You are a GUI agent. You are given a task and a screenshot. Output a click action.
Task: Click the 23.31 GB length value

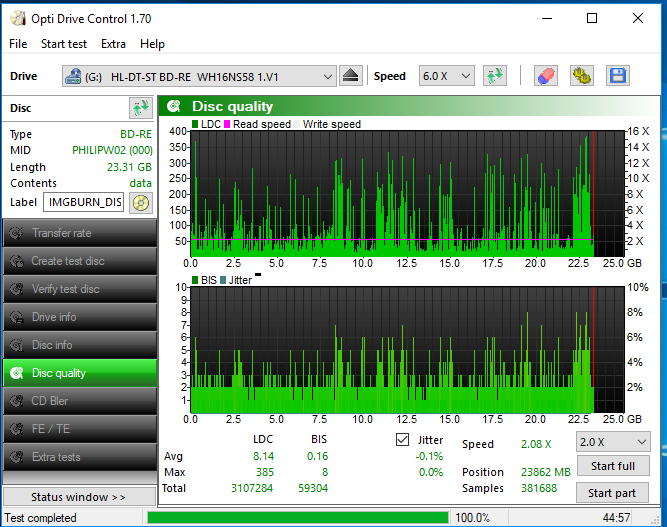coord(129,167)
